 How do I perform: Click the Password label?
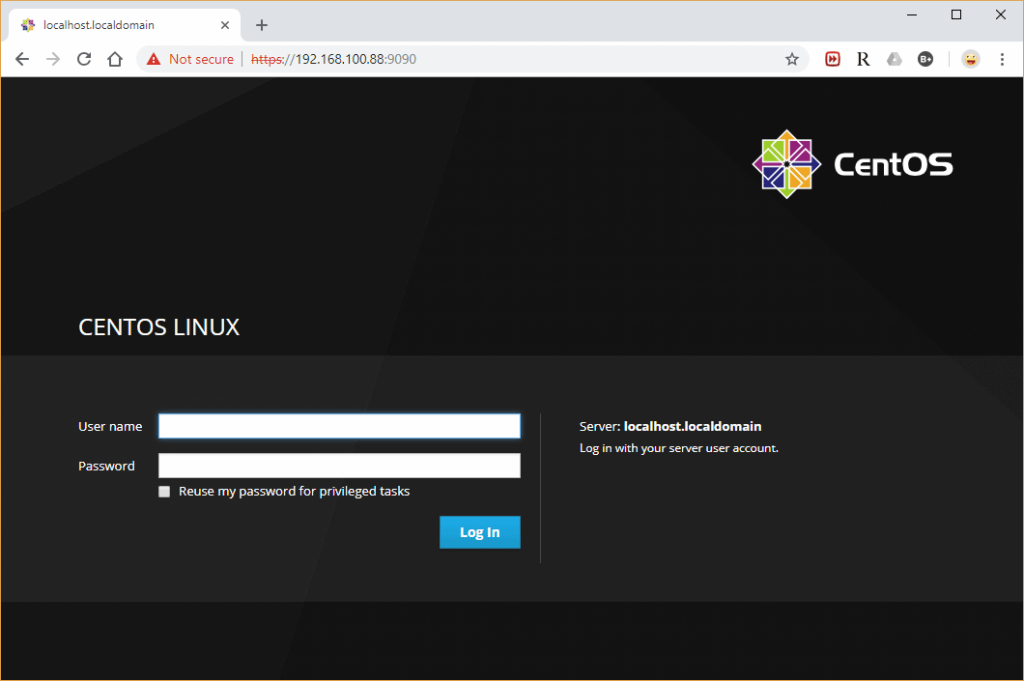coord(106,466)
